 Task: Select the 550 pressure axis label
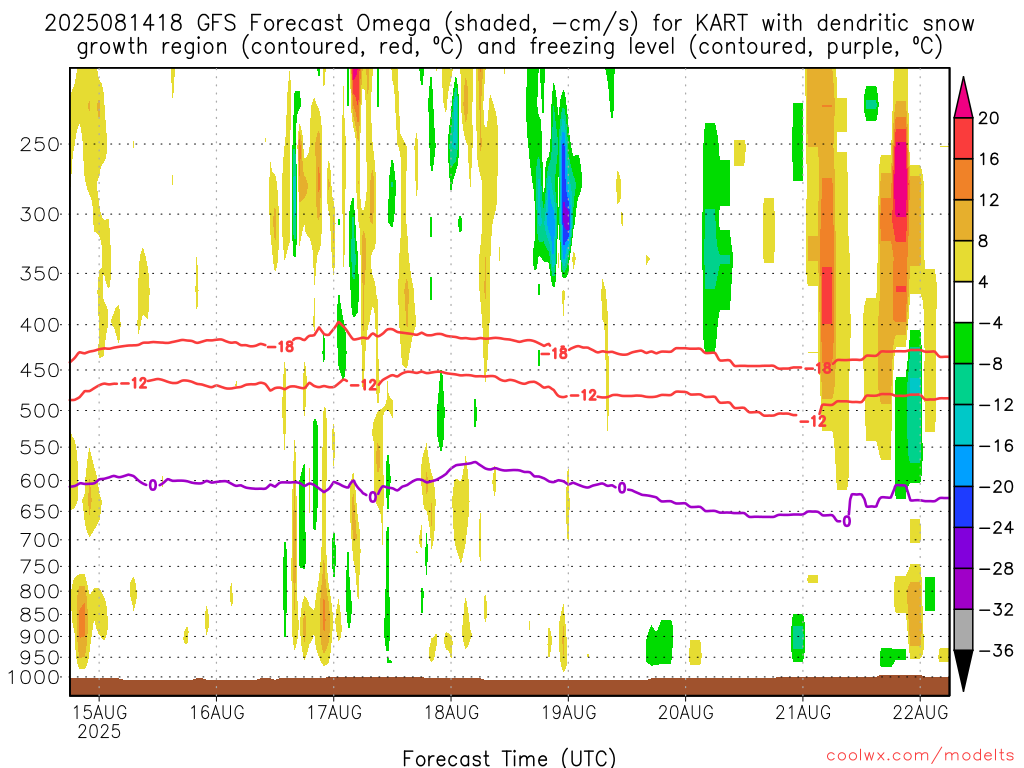tap(40, 447)
